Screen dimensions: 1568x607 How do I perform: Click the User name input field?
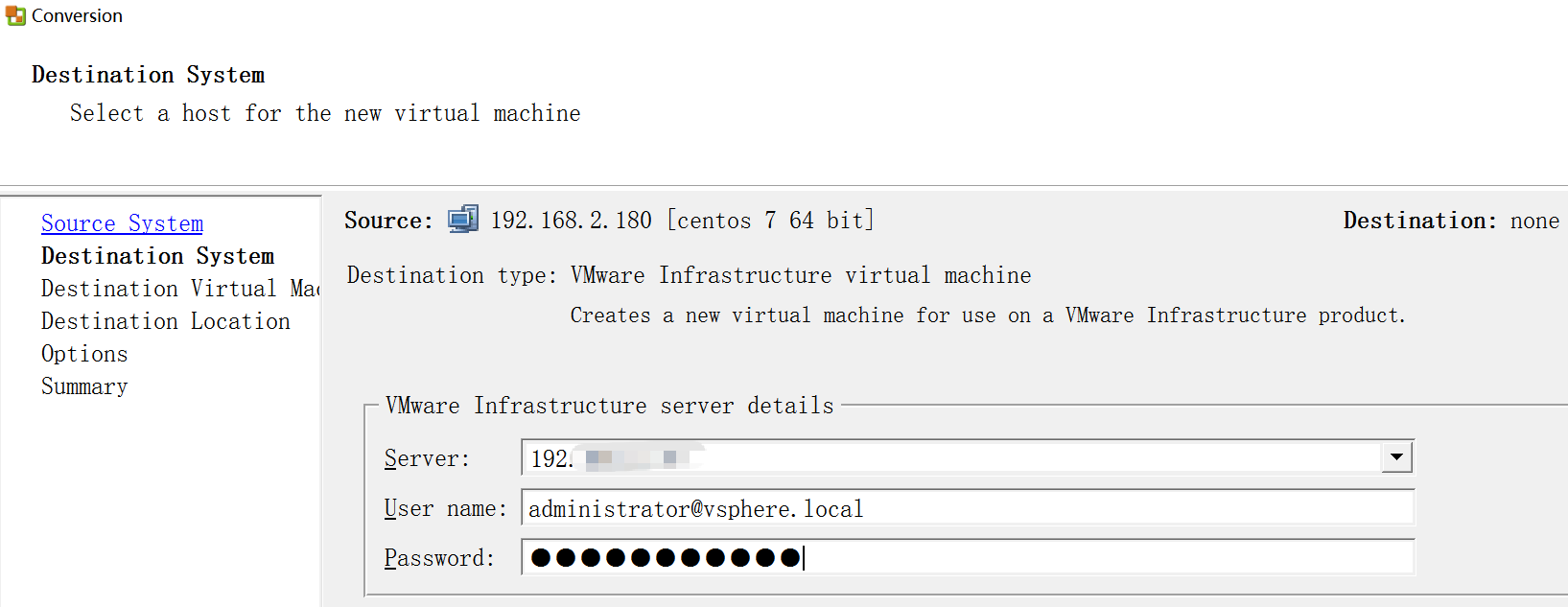tap(968, 507)
